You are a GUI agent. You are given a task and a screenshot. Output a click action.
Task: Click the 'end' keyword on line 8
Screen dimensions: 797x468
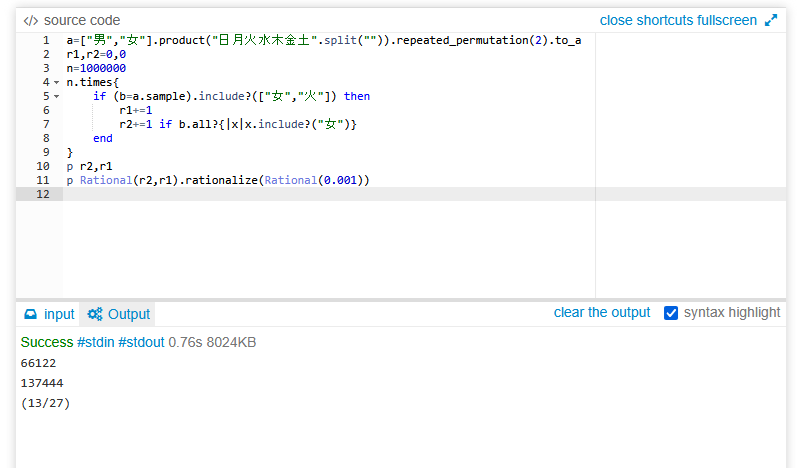[x=103, y=139]
